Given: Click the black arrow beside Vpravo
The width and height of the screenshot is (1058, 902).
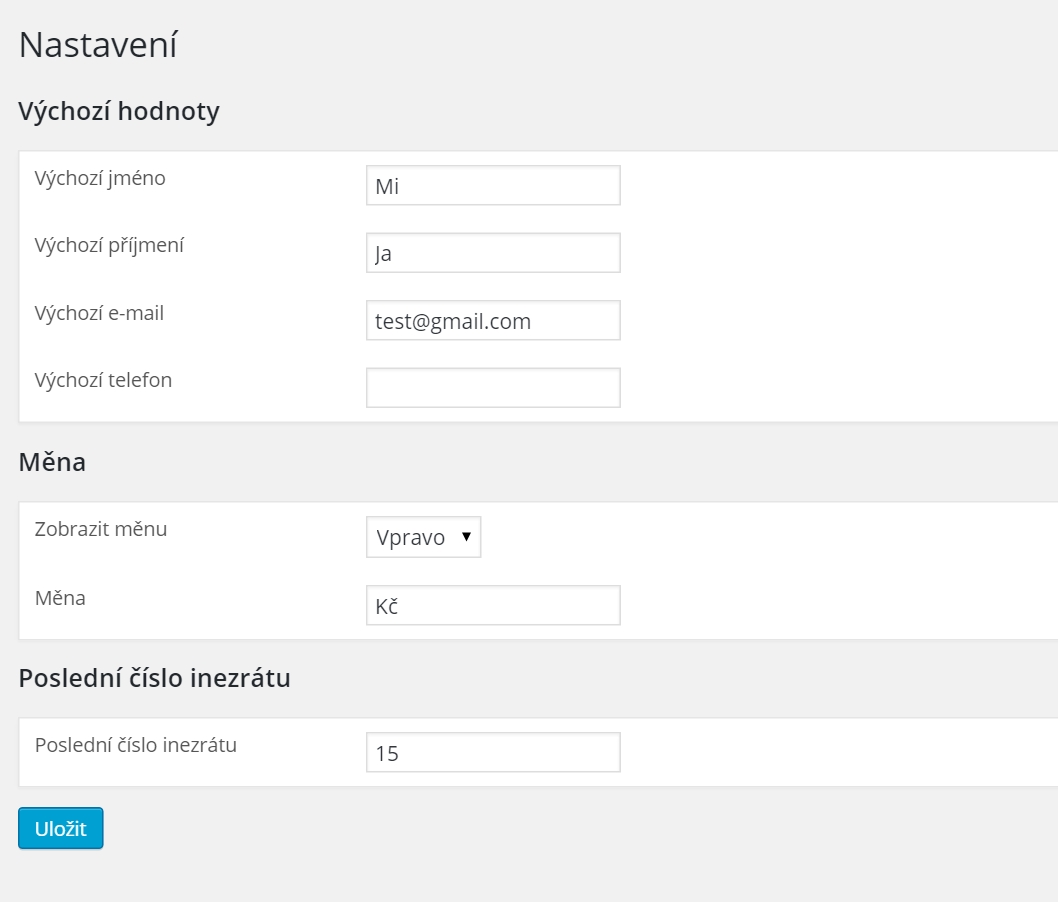Looking at the screenshot, I should [x=465, y=537].
